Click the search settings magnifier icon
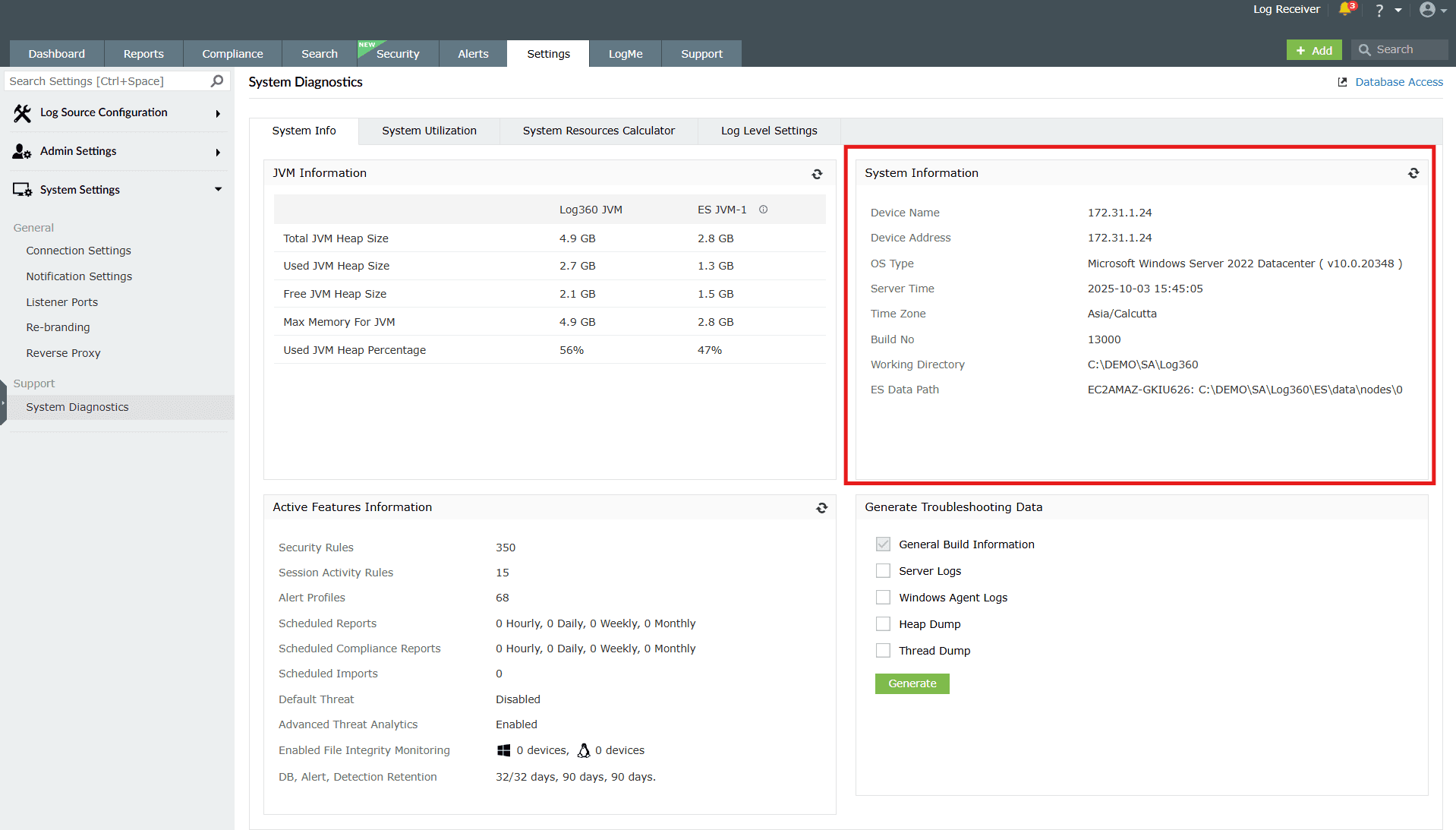The image size is (1456, 830). click(217, 80)
